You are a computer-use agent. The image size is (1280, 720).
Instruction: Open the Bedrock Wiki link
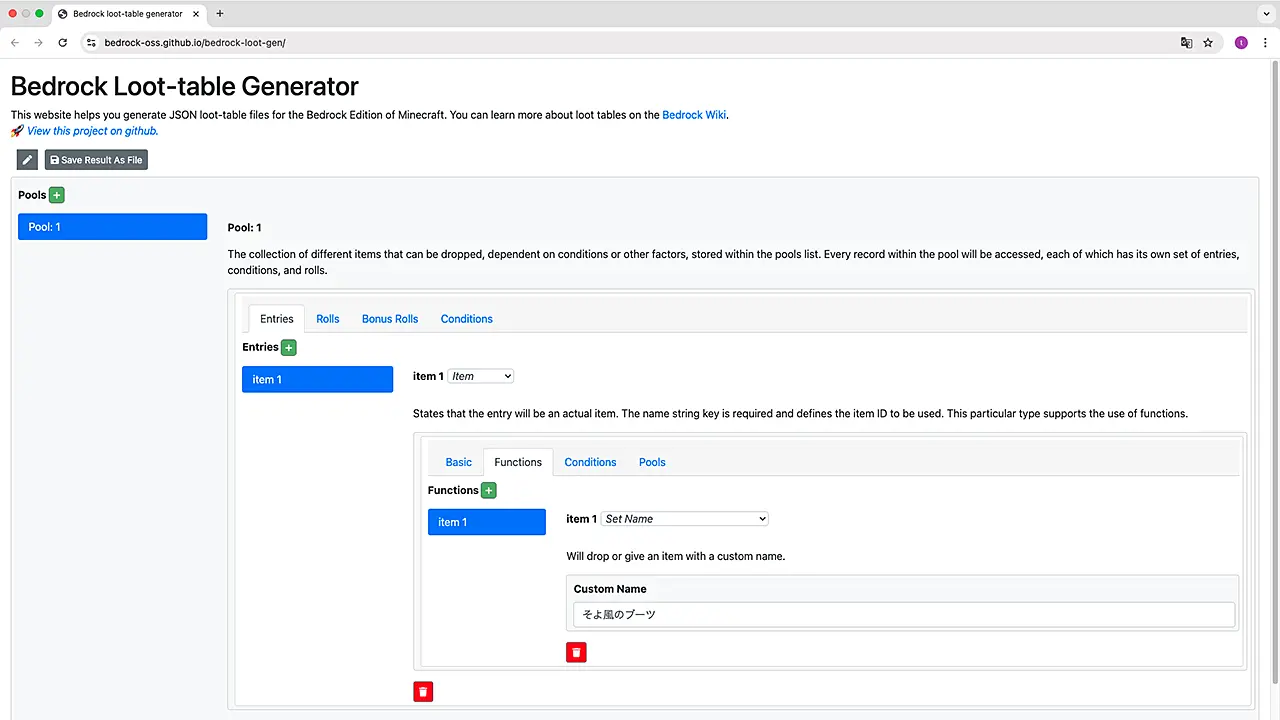694,115
